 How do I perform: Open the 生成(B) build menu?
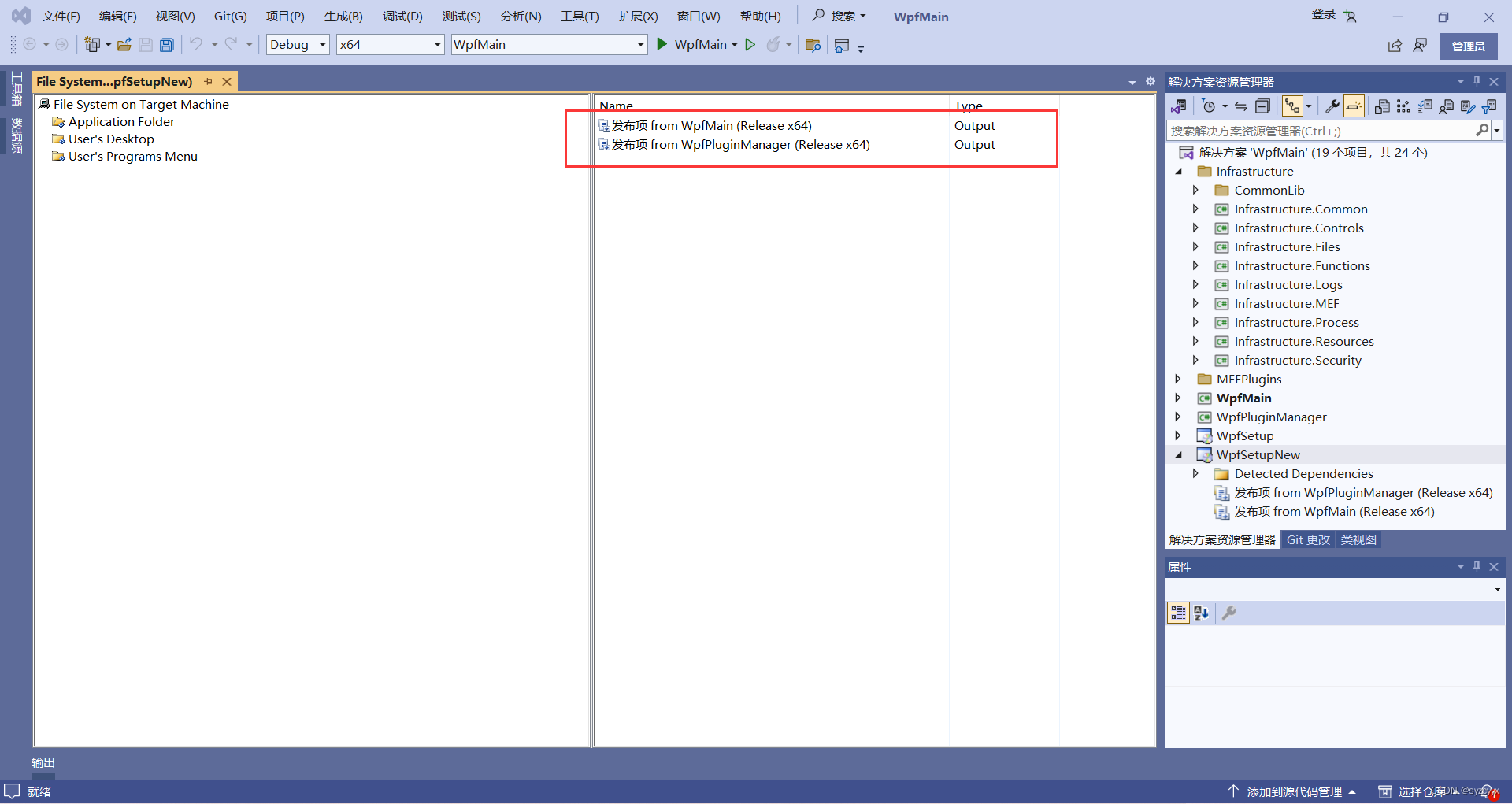point(343,17)
